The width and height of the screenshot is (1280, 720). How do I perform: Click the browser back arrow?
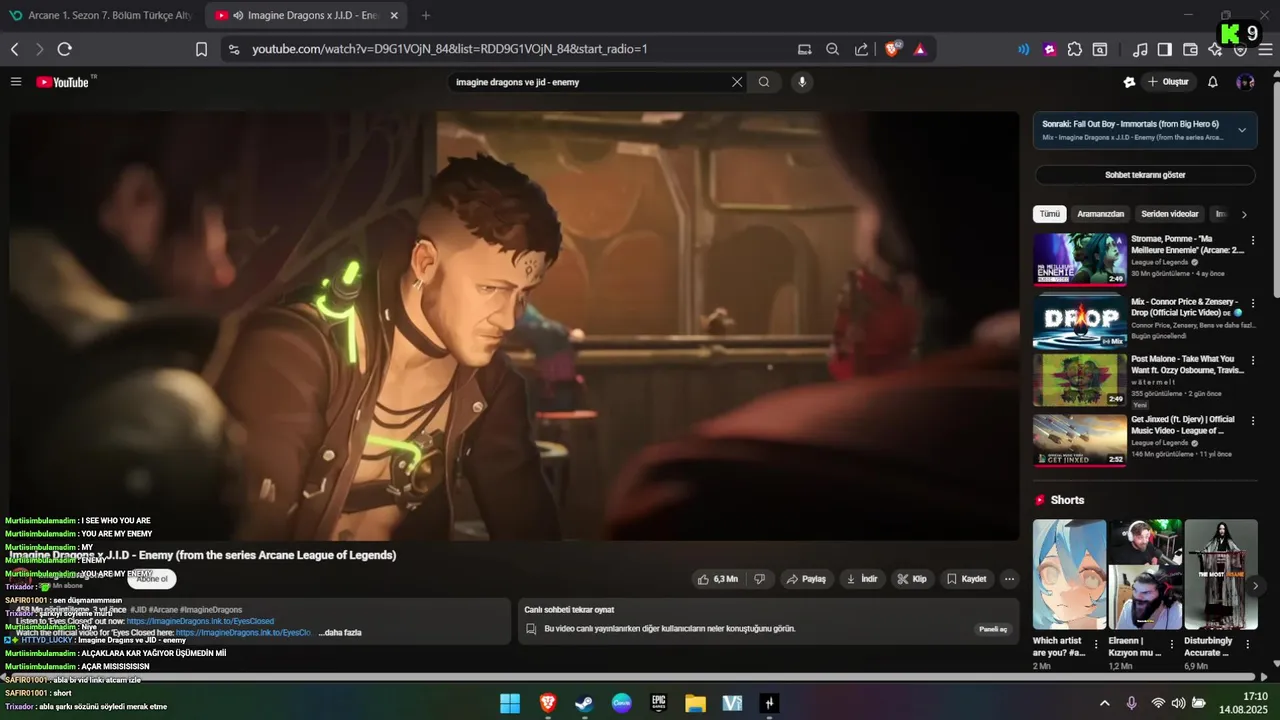tap(15, 49)
